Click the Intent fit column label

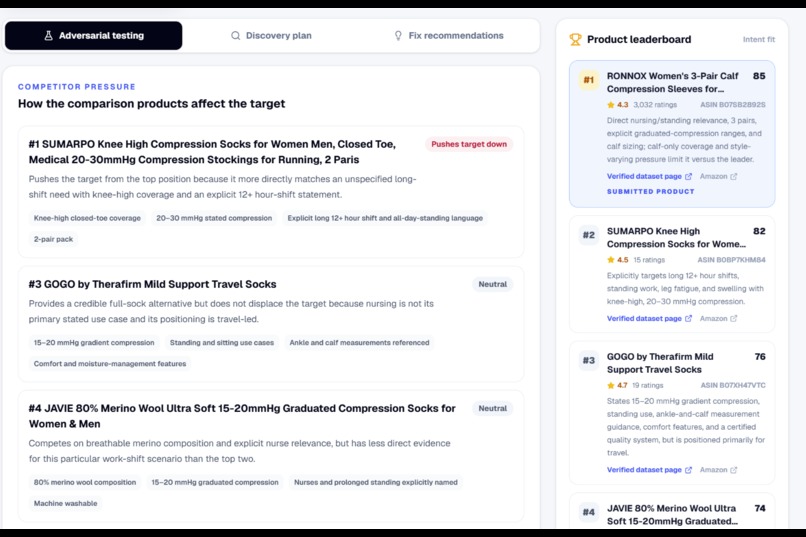[759, 40]
